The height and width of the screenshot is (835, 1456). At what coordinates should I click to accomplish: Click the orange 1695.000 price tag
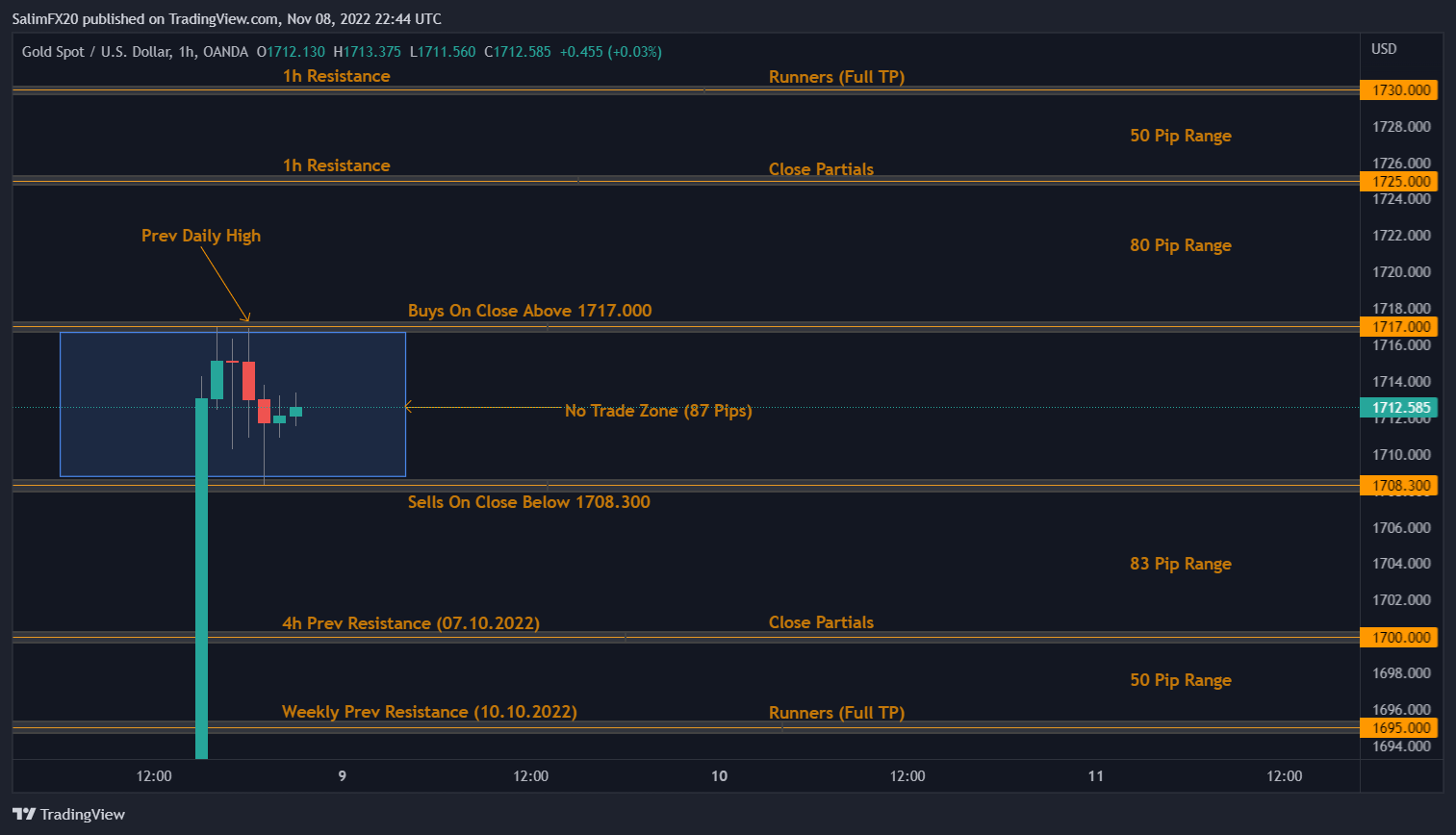tap(1398, 727)
